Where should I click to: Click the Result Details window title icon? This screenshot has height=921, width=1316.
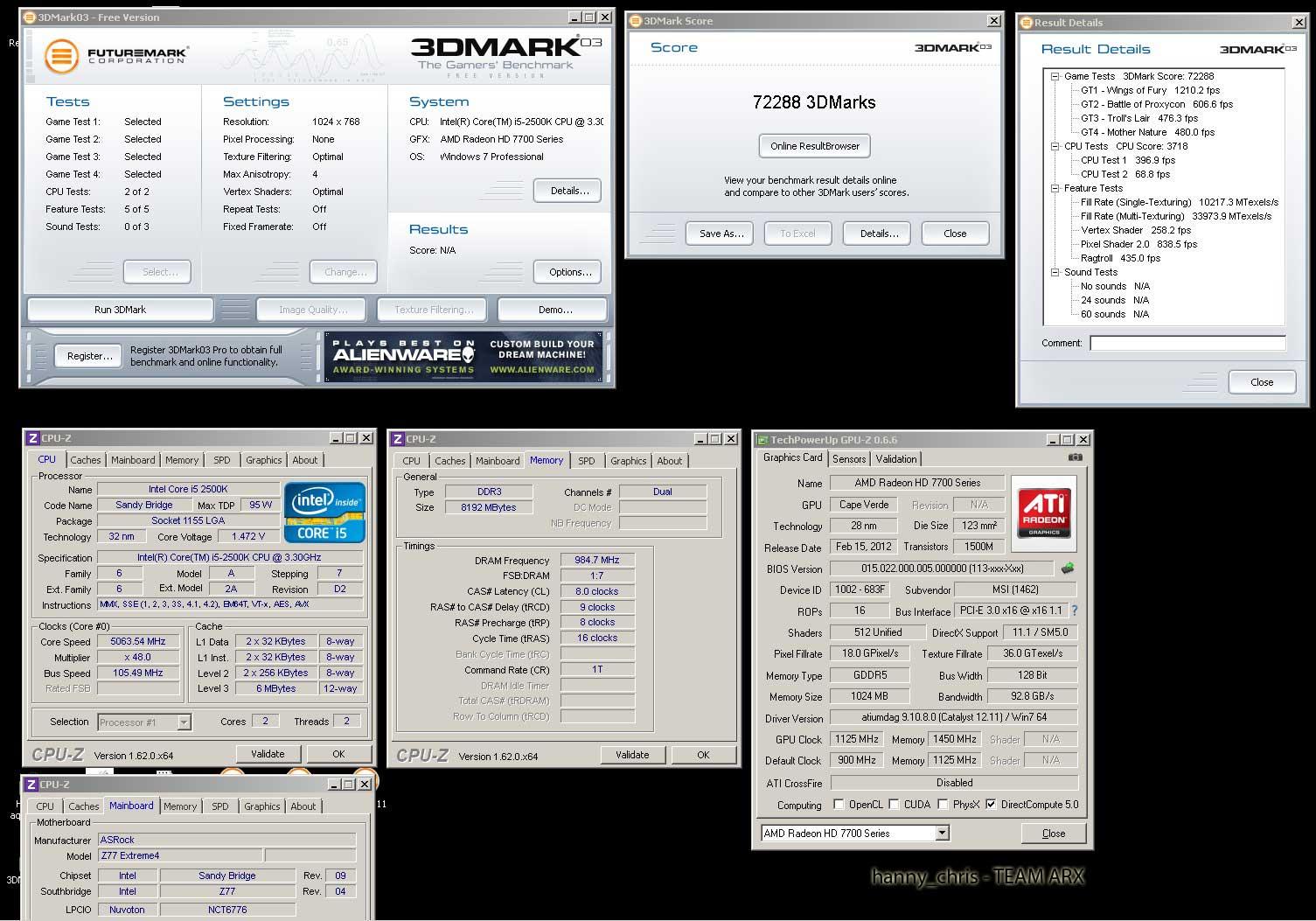1027,23
